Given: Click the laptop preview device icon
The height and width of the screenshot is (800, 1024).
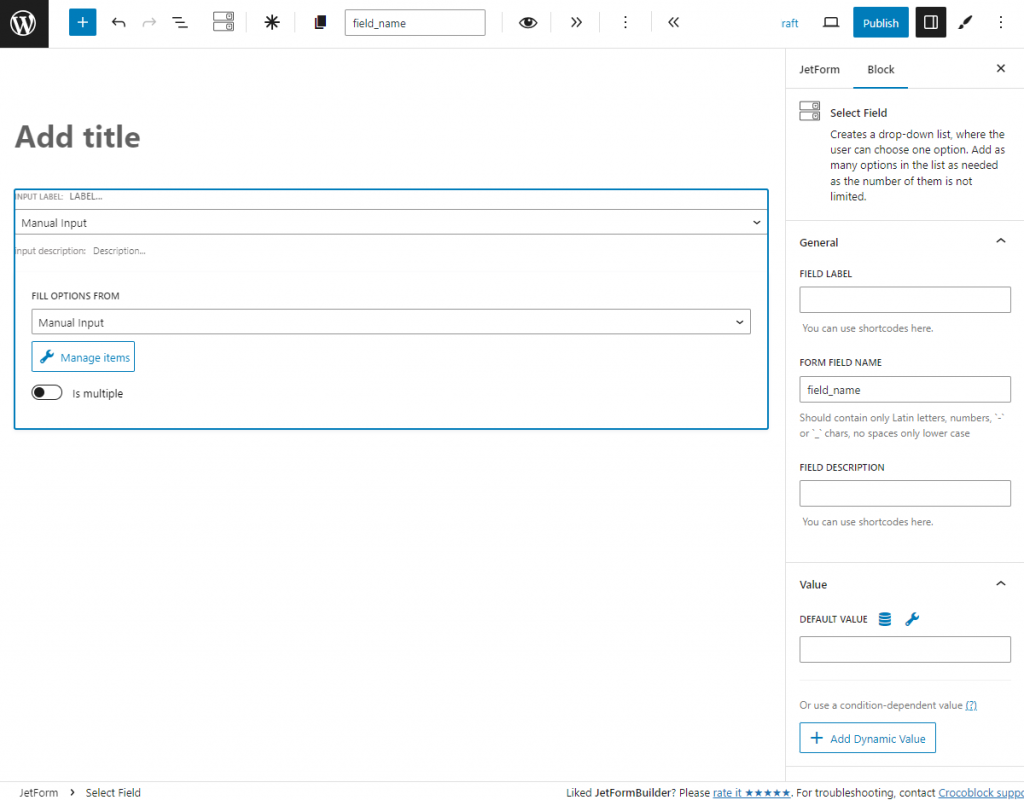Looking at the screenshot, I should [x=830, y=21].
